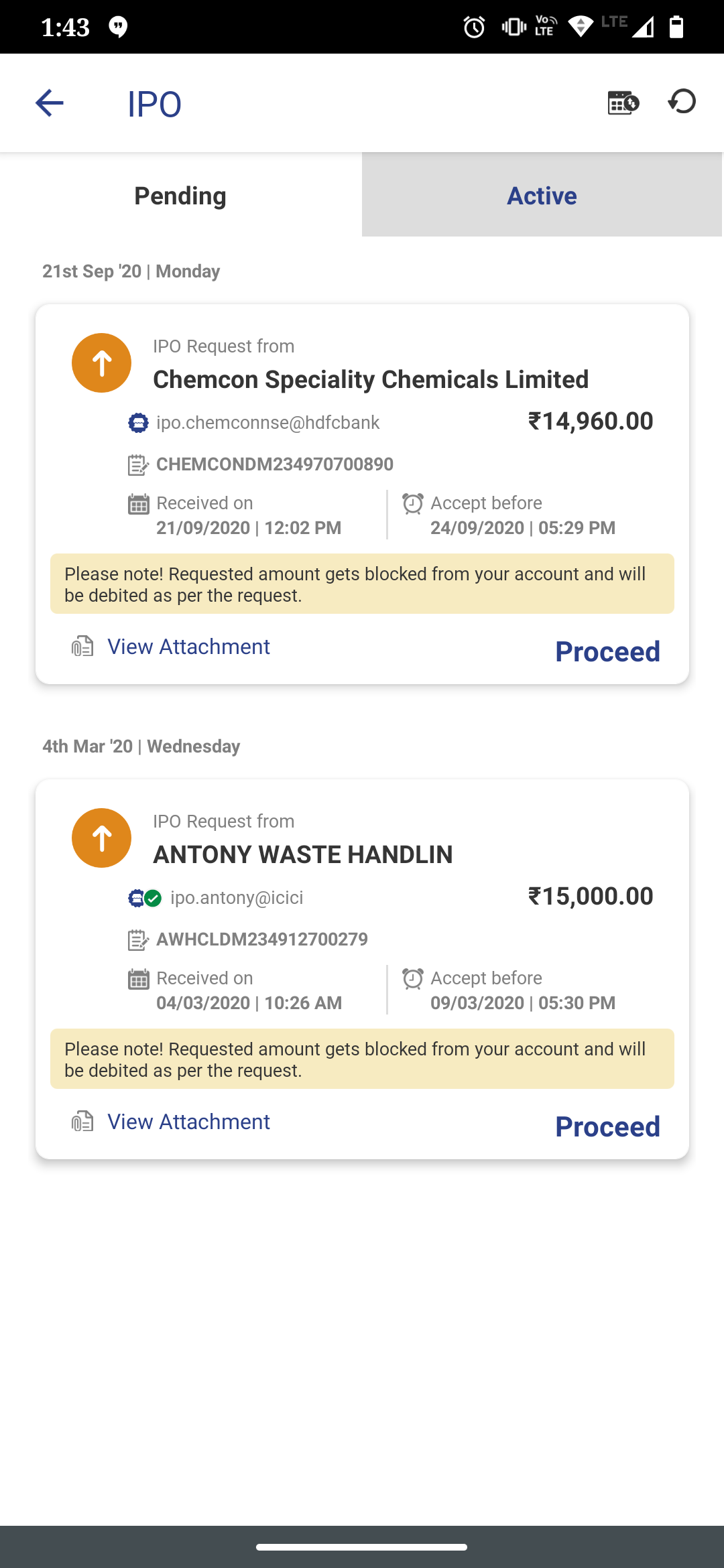724x1568 pixels.
Task: Click attachment icon in Antony Waste card
Action: tap(82, 1122)
